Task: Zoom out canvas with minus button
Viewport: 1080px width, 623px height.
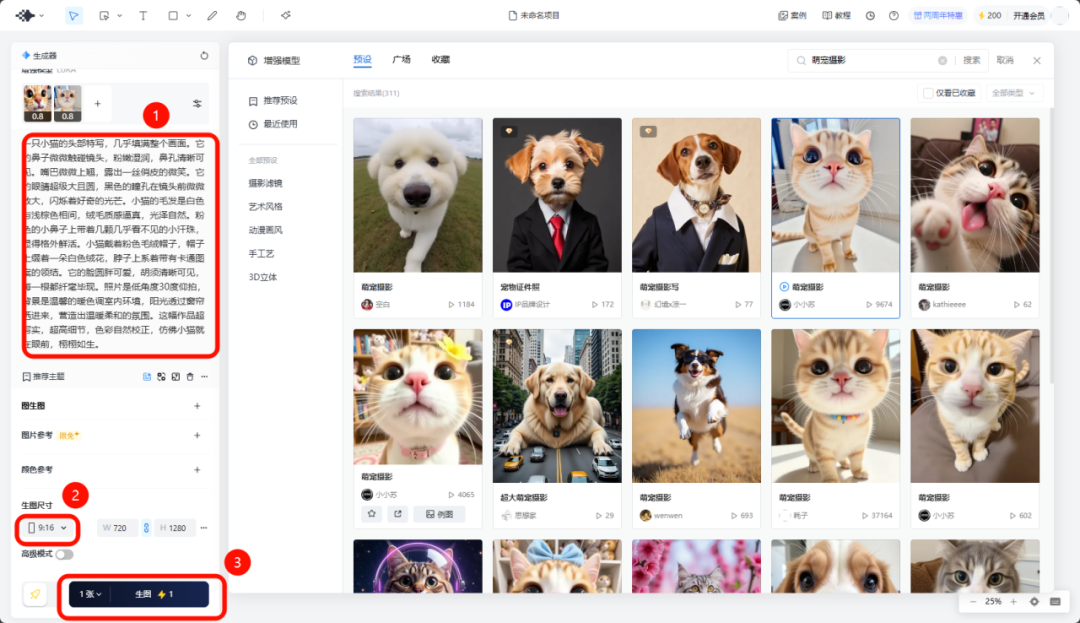Action: [973, 602]
